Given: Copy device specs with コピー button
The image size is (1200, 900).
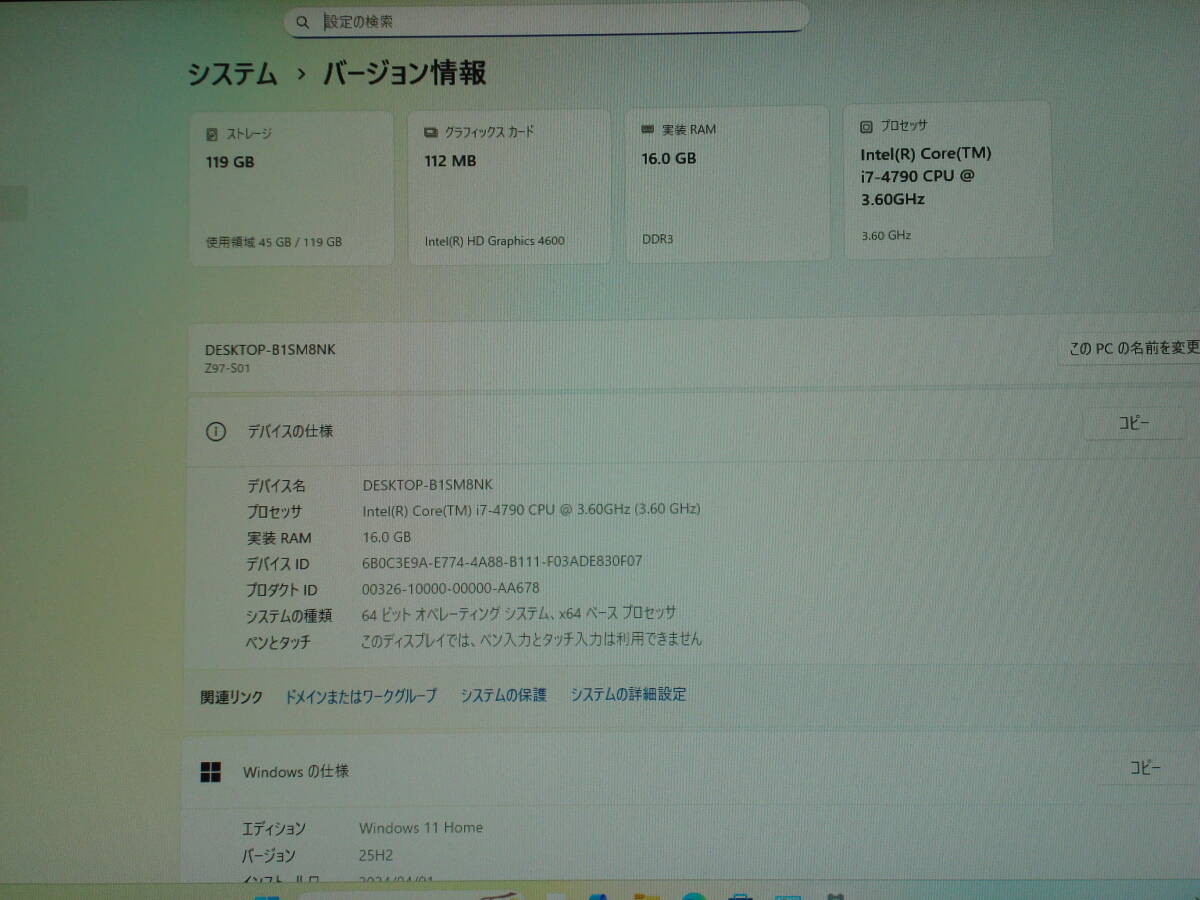Looking at the screenshot, I should [x=1134, y=423].
